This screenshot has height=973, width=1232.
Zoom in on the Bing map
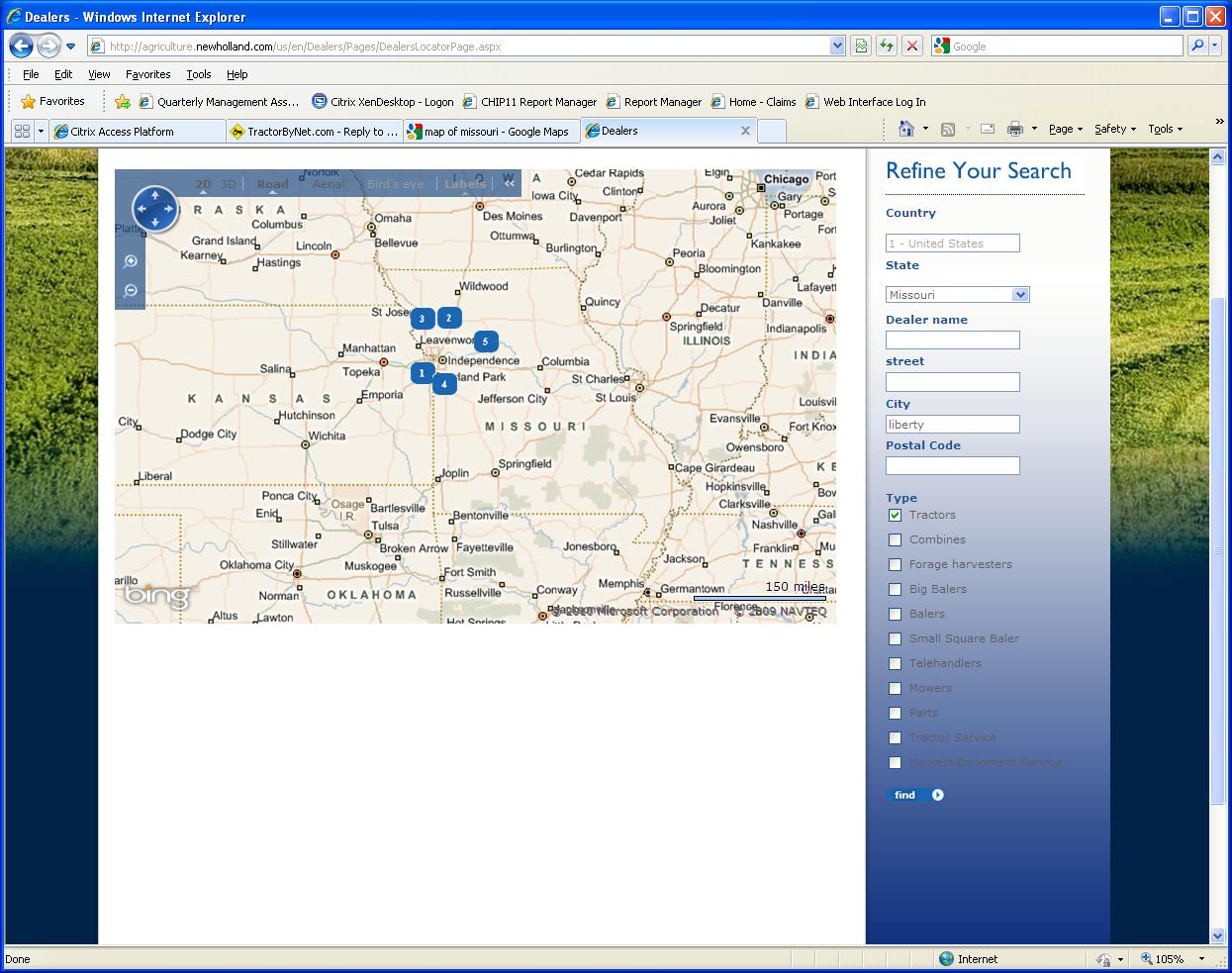coord(130,261)
